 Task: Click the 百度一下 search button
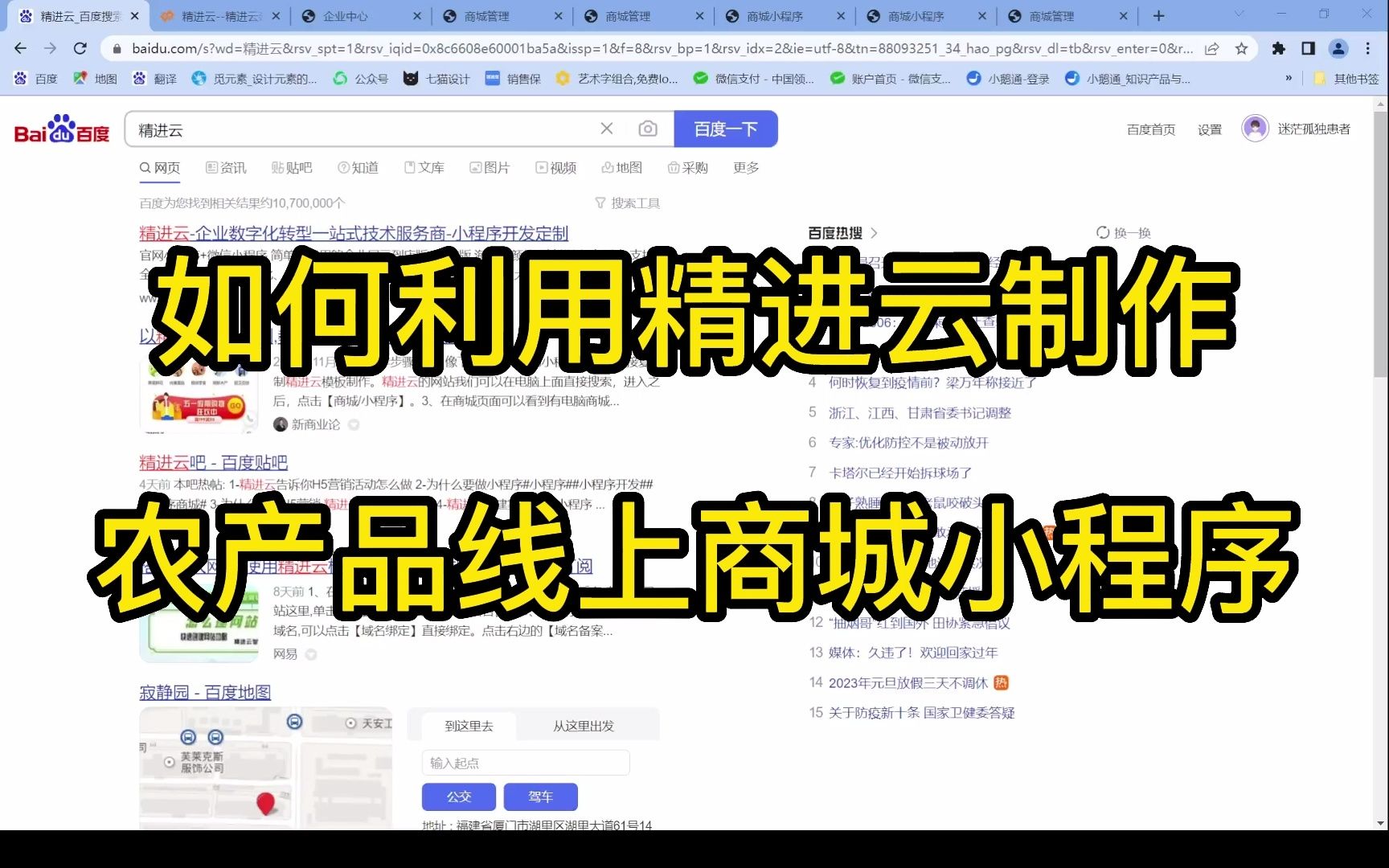[726, 129]
